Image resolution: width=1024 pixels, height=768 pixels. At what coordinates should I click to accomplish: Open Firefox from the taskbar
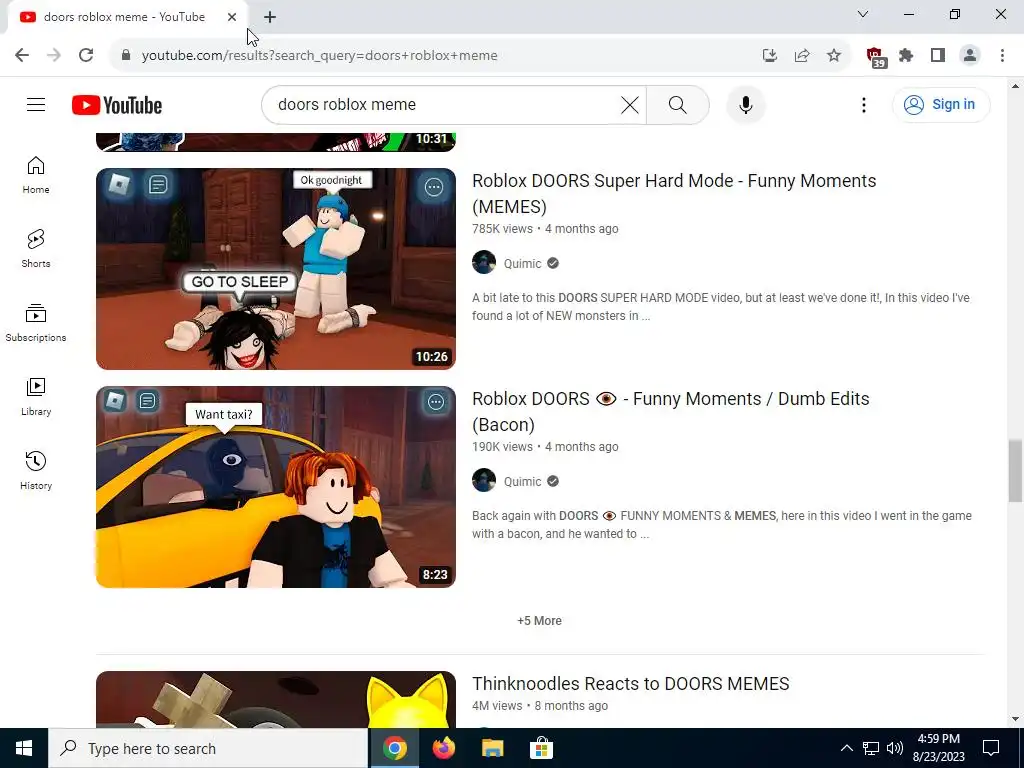444,748
